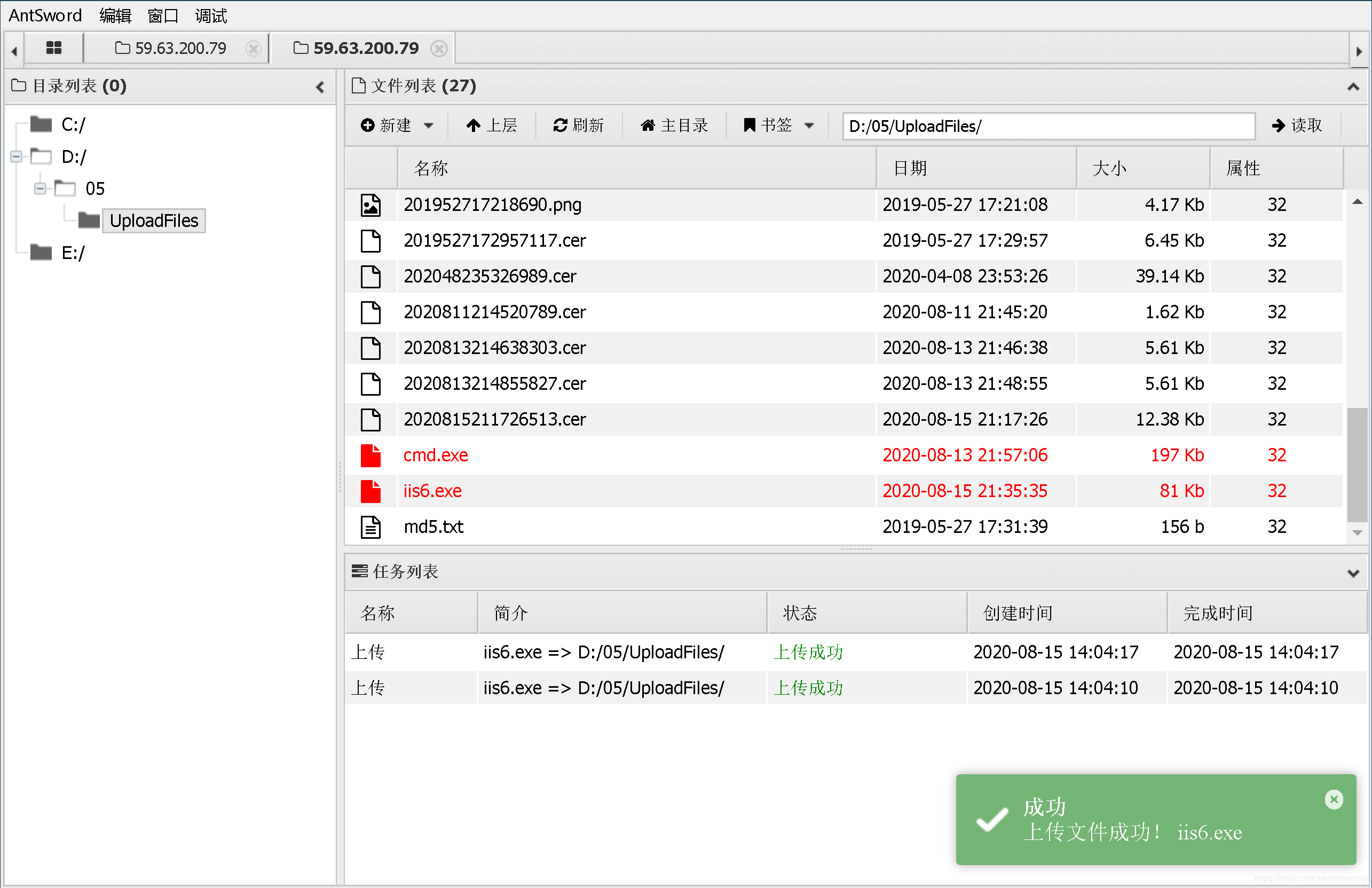Select the upload task created 14:04:17
The height and width of the screenshot is (888, 1372).
(x=857, y=653)
